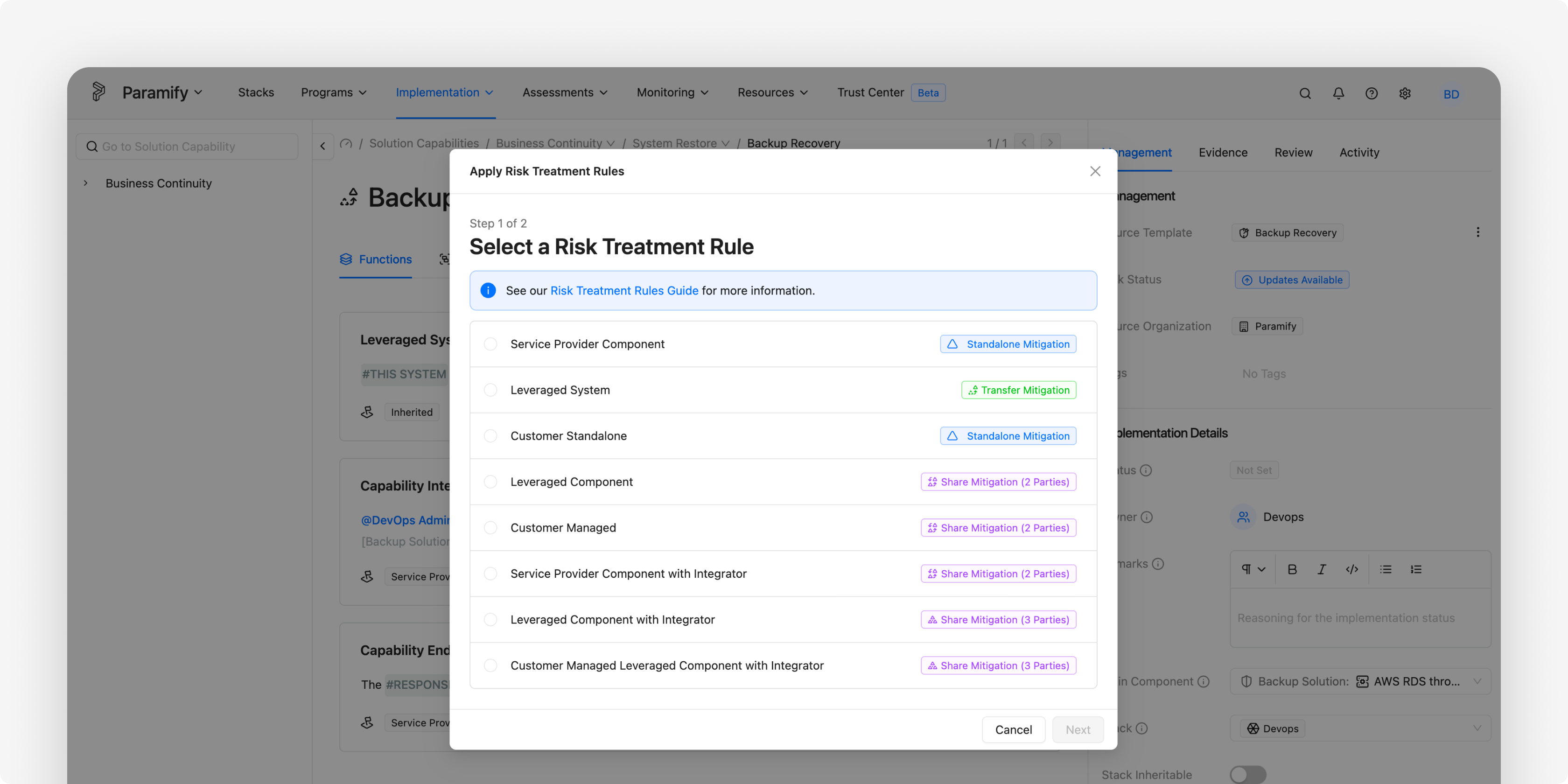Click the code formatting button
The height and width of the screenshot is (784, 1568).
tap(1351, 569)
